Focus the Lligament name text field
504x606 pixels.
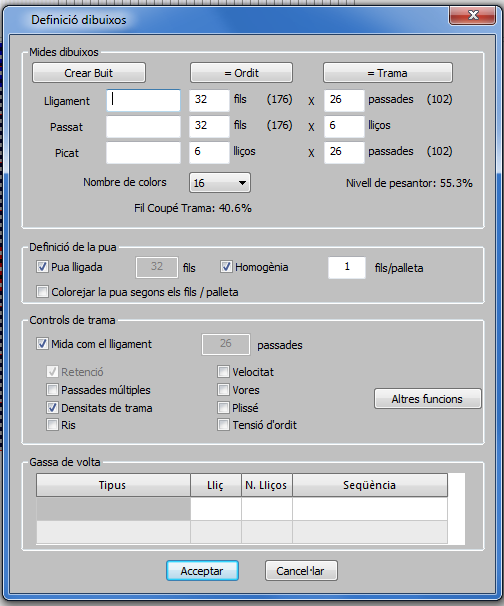click(x=143, y=100)
